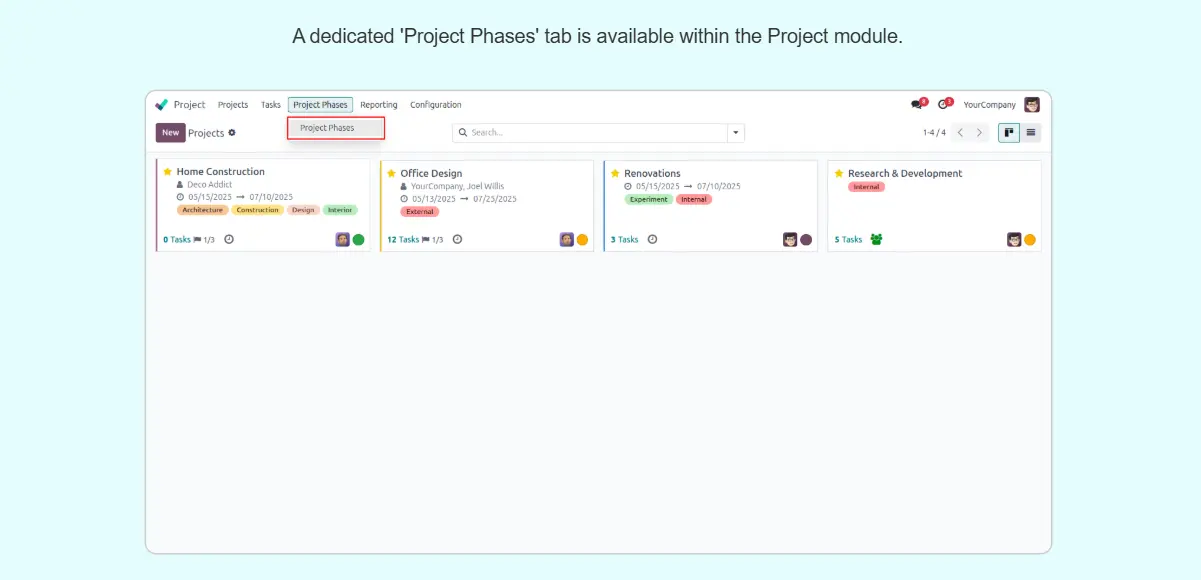1201x580 pixels.
Task: Switch to list view
Action: click(x=1030, y=133)
